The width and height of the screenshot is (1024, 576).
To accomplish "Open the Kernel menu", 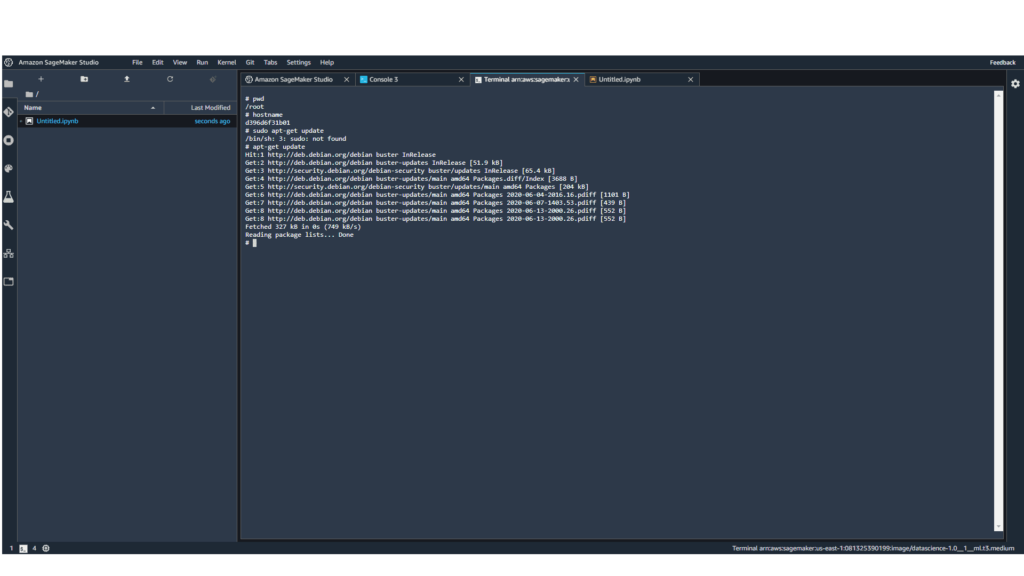I will pyautogui.click(x=227, y=63).
